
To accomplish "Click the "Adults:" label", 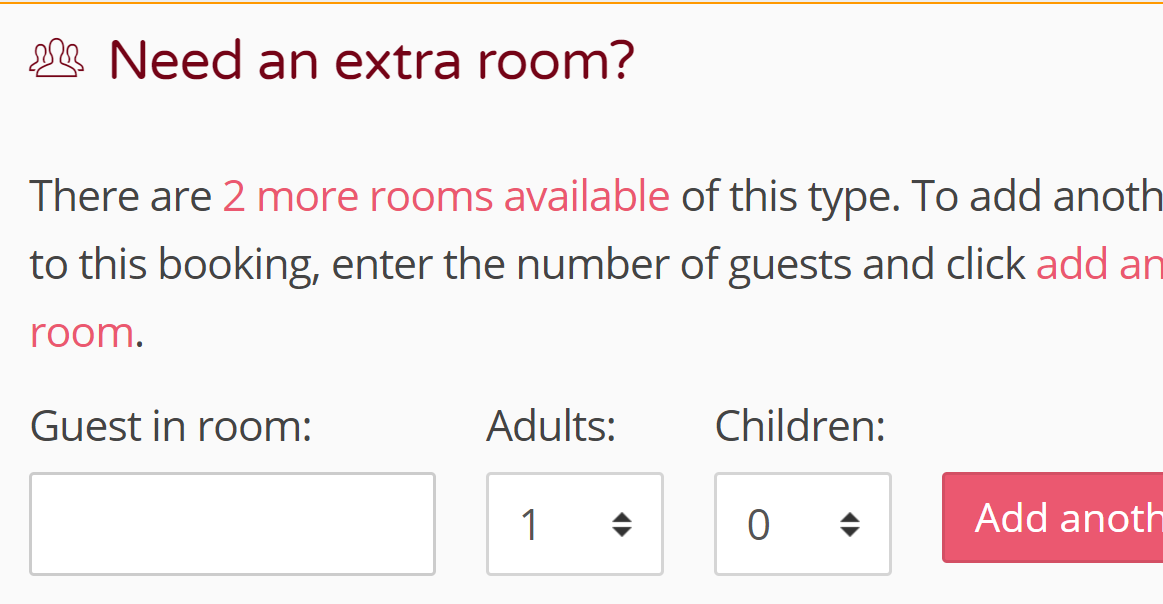I will tap(551, 427).
